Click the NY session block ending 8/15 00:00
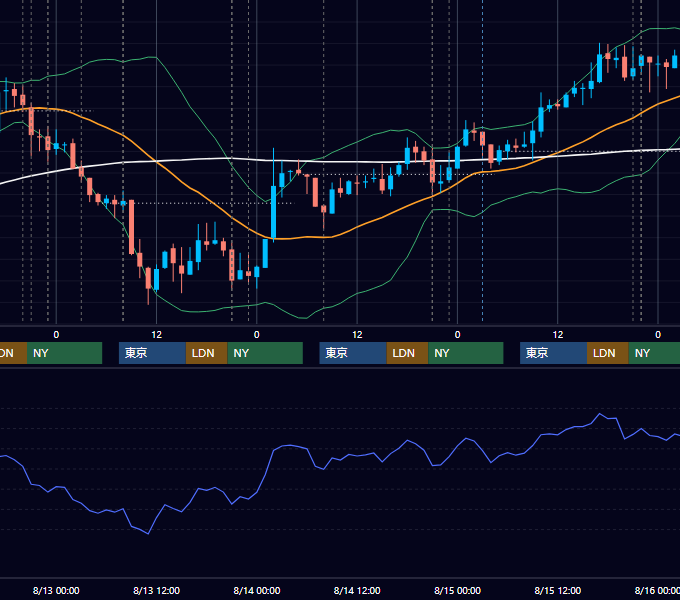680x600 pixels. pos(466,353)
